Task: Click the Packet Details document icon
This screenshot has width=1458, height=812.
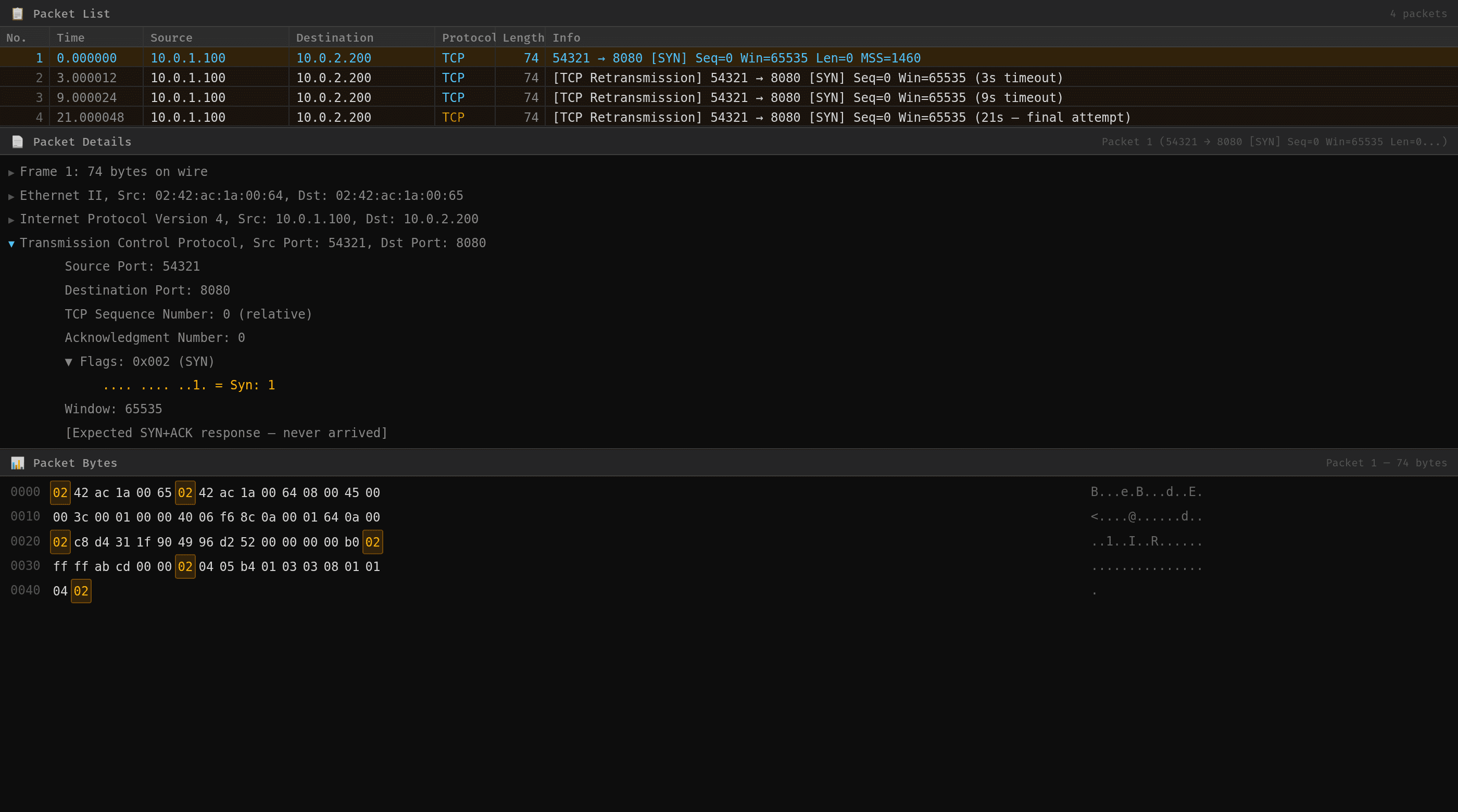Action: (18, 142)
